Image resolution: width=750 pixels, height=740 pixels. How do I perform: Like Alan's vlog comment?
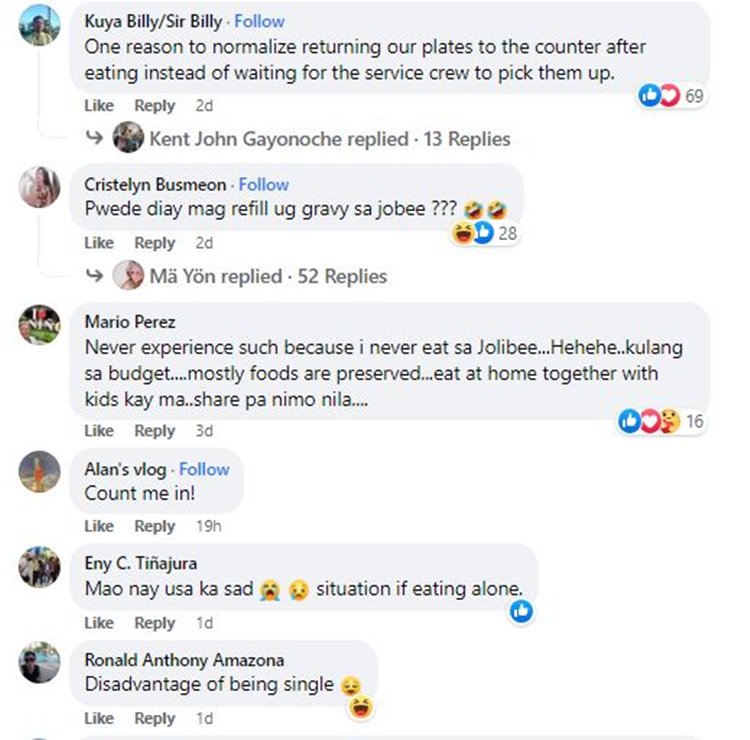pos(99,526)
